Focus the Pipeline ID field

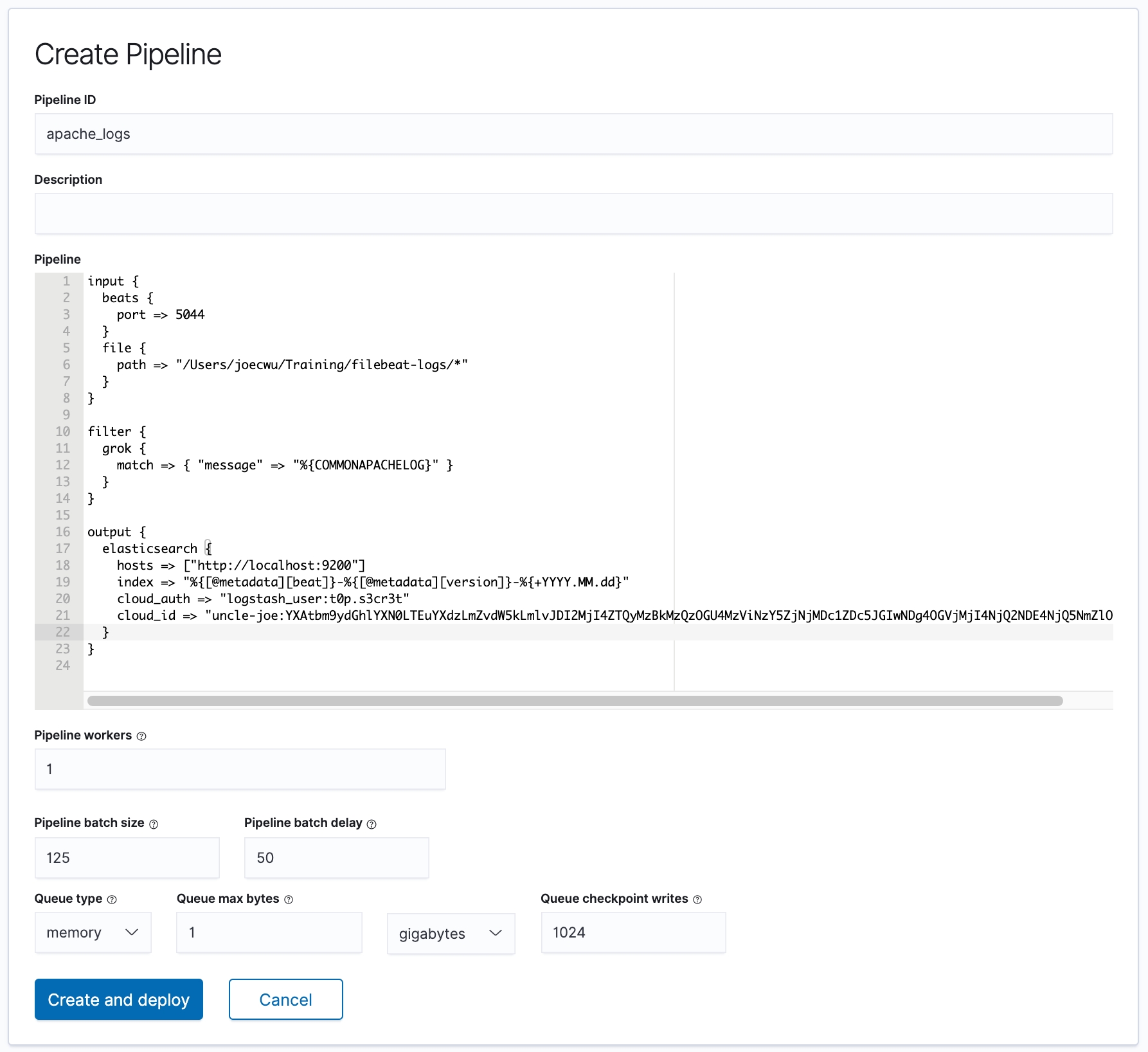coord(573,134)
